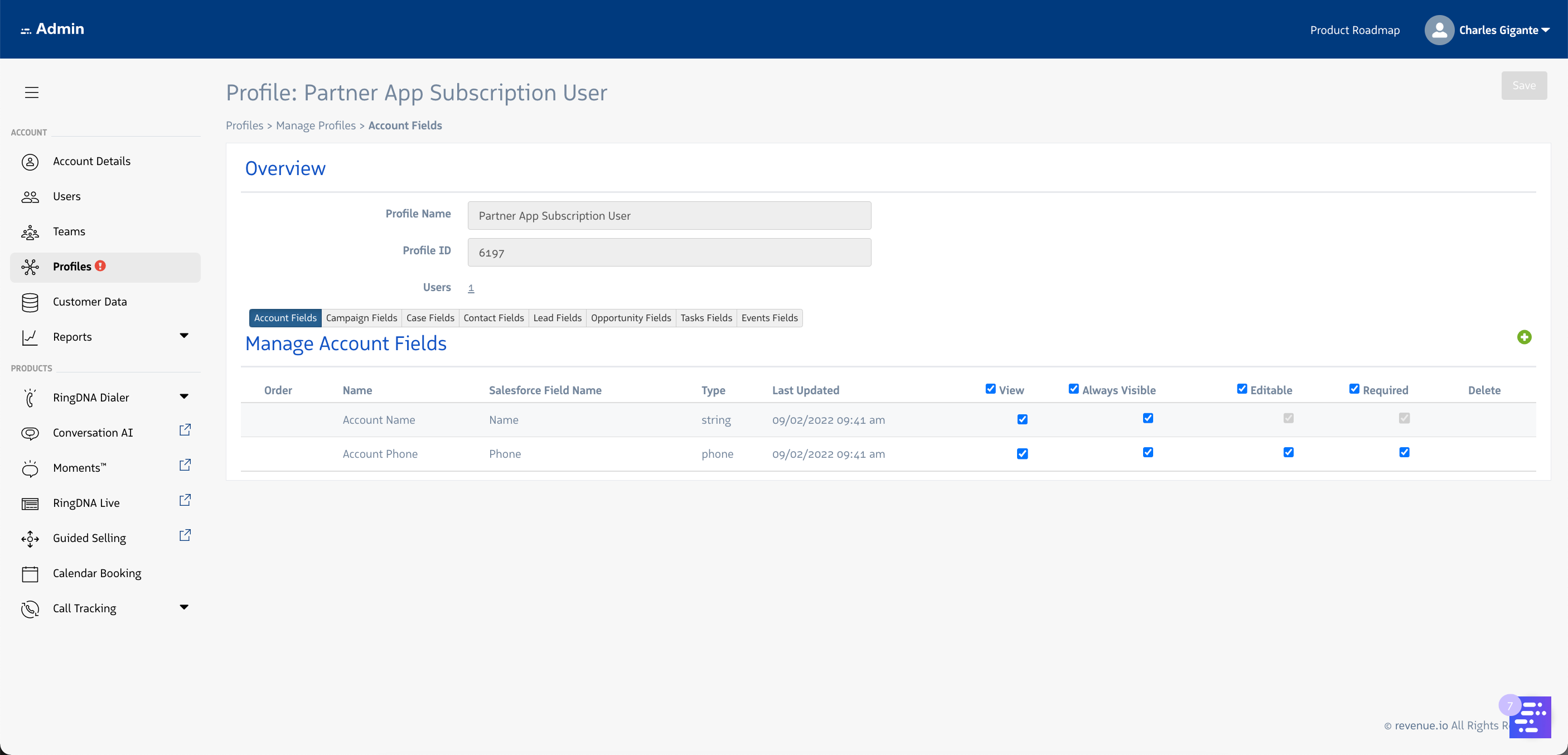Uncheck the Required column header checkbox

[1354, 389]
